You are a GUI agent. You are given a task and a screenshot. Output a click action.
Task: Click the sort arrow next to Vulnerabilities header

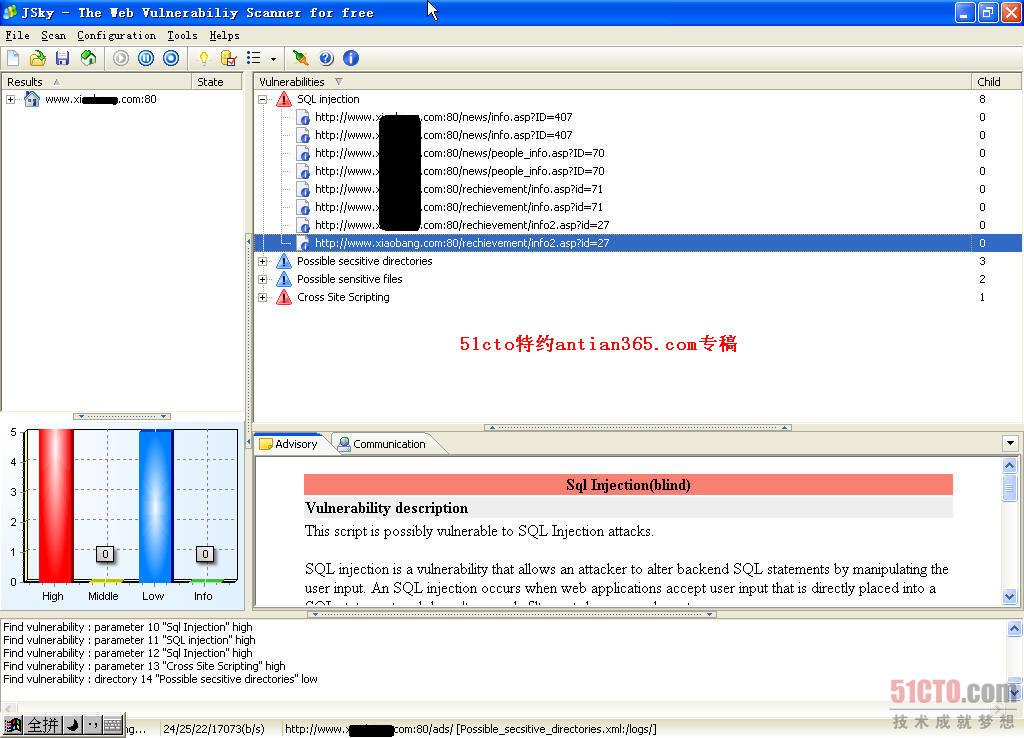pos(338,82)
